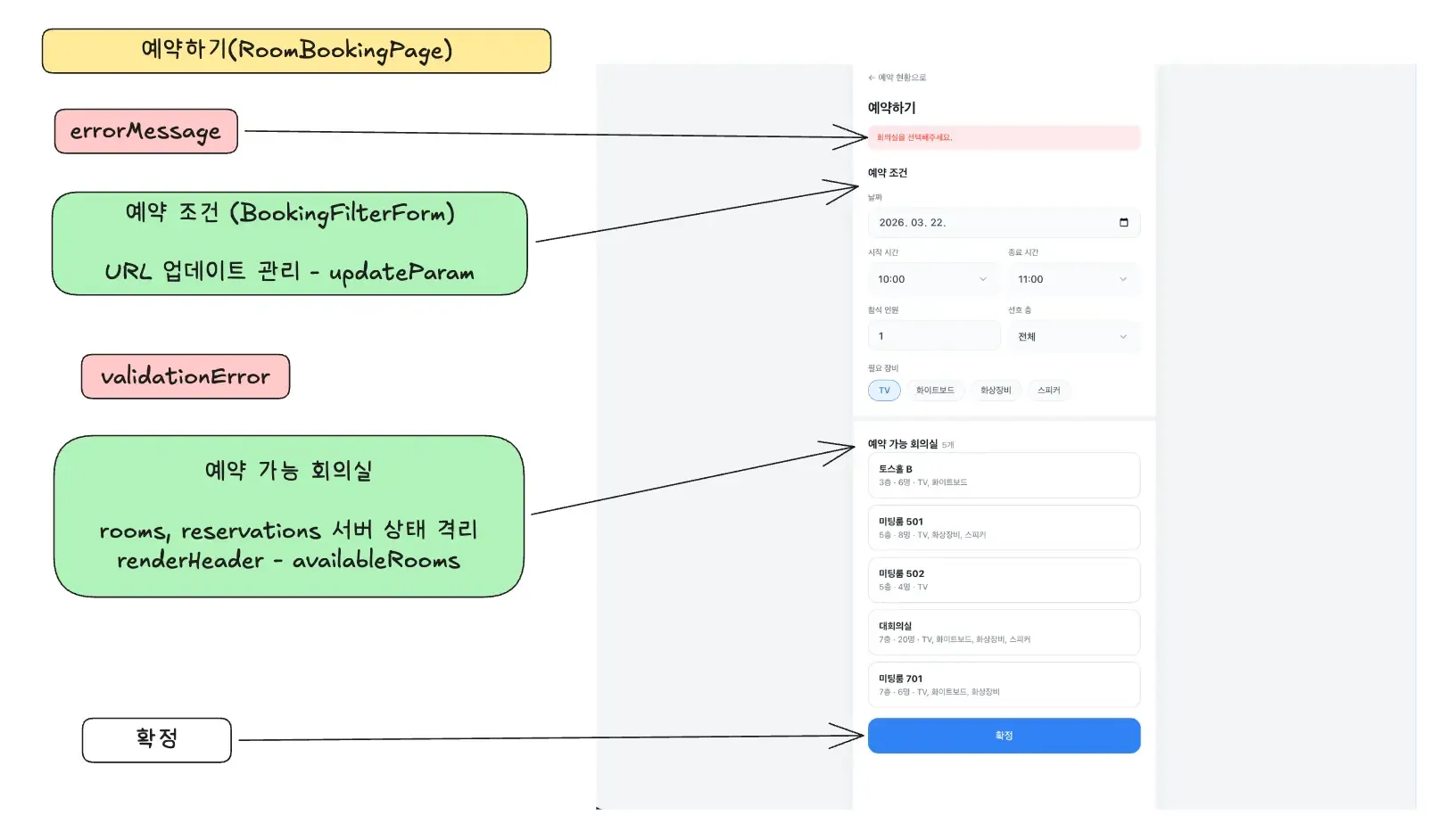Screen dimensions: 1447x840
Task: Toggle the 스피커 equipment chip
Action: [1048, 391]
